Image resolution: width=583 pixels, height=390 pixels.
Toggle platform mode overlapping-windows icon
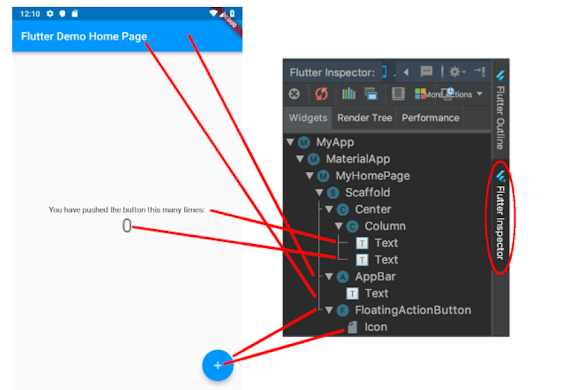(x=371, y=94)
